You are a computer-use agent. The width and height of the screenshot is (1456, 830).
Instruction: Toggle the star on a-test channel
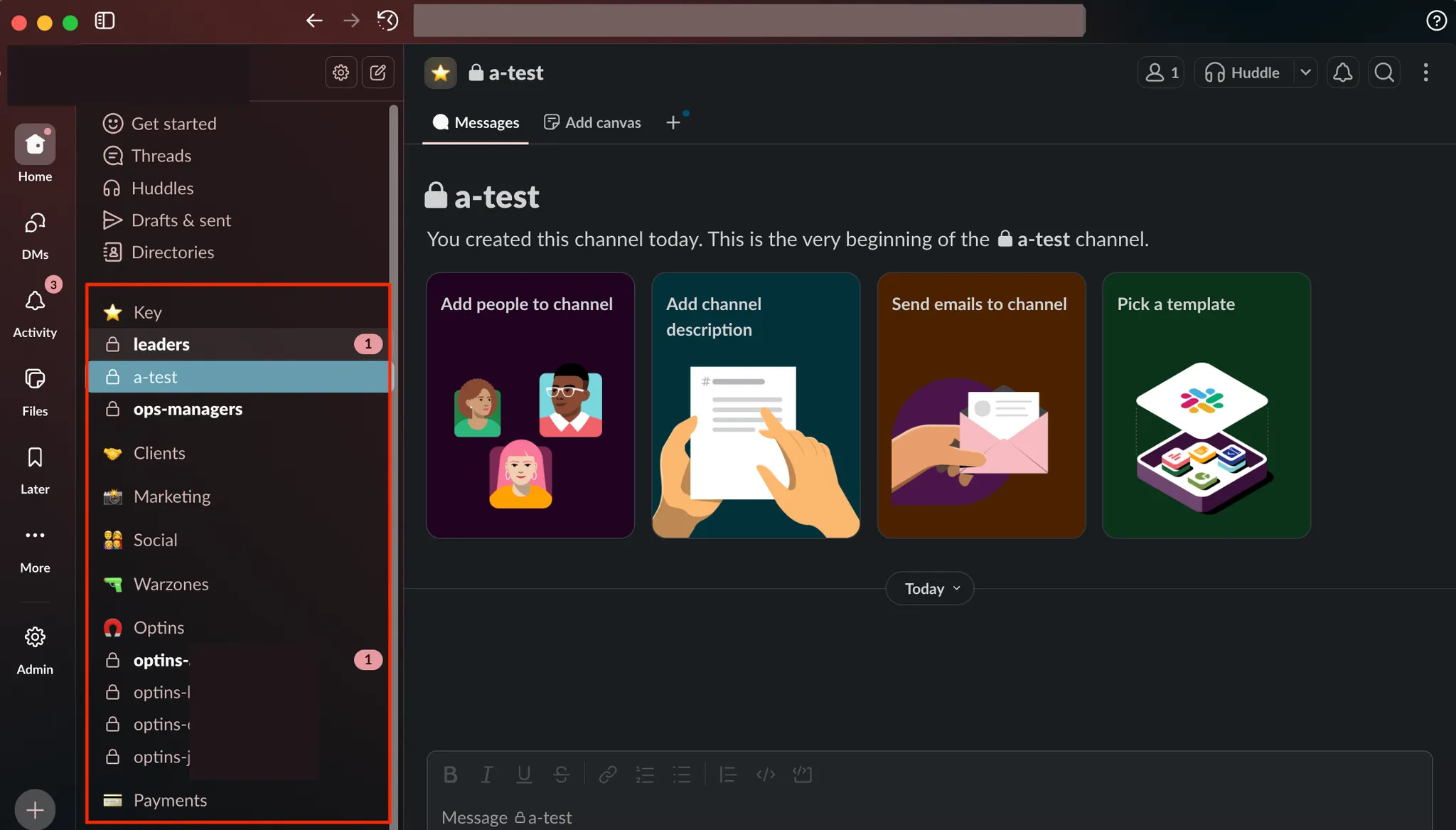tap(441, 73)
